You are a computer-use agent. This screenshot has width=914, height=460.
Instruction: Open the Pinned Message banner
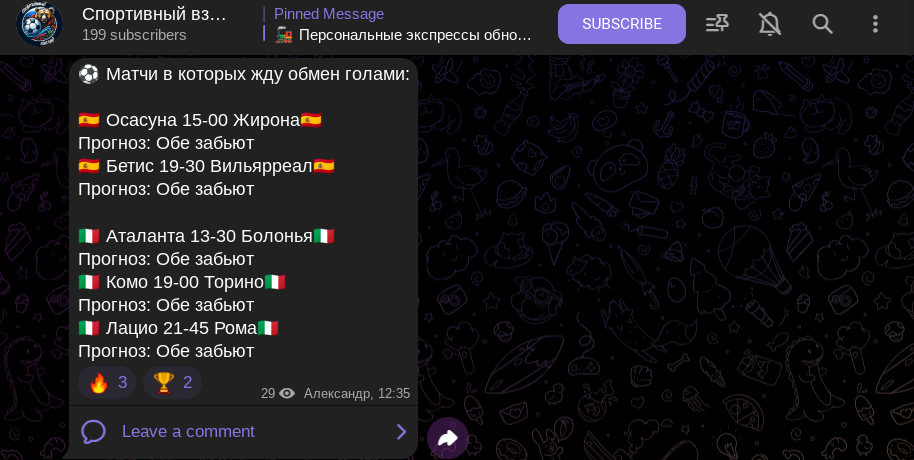(398, 24)
